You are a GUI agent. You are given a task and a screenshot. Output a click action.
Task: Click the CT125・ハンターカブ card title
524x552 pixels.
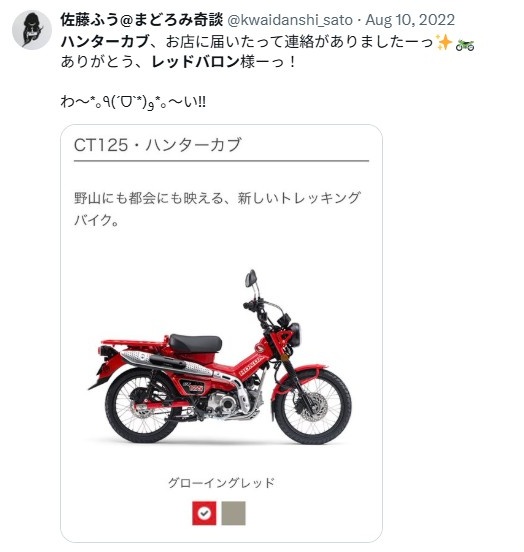click(158, 145)
